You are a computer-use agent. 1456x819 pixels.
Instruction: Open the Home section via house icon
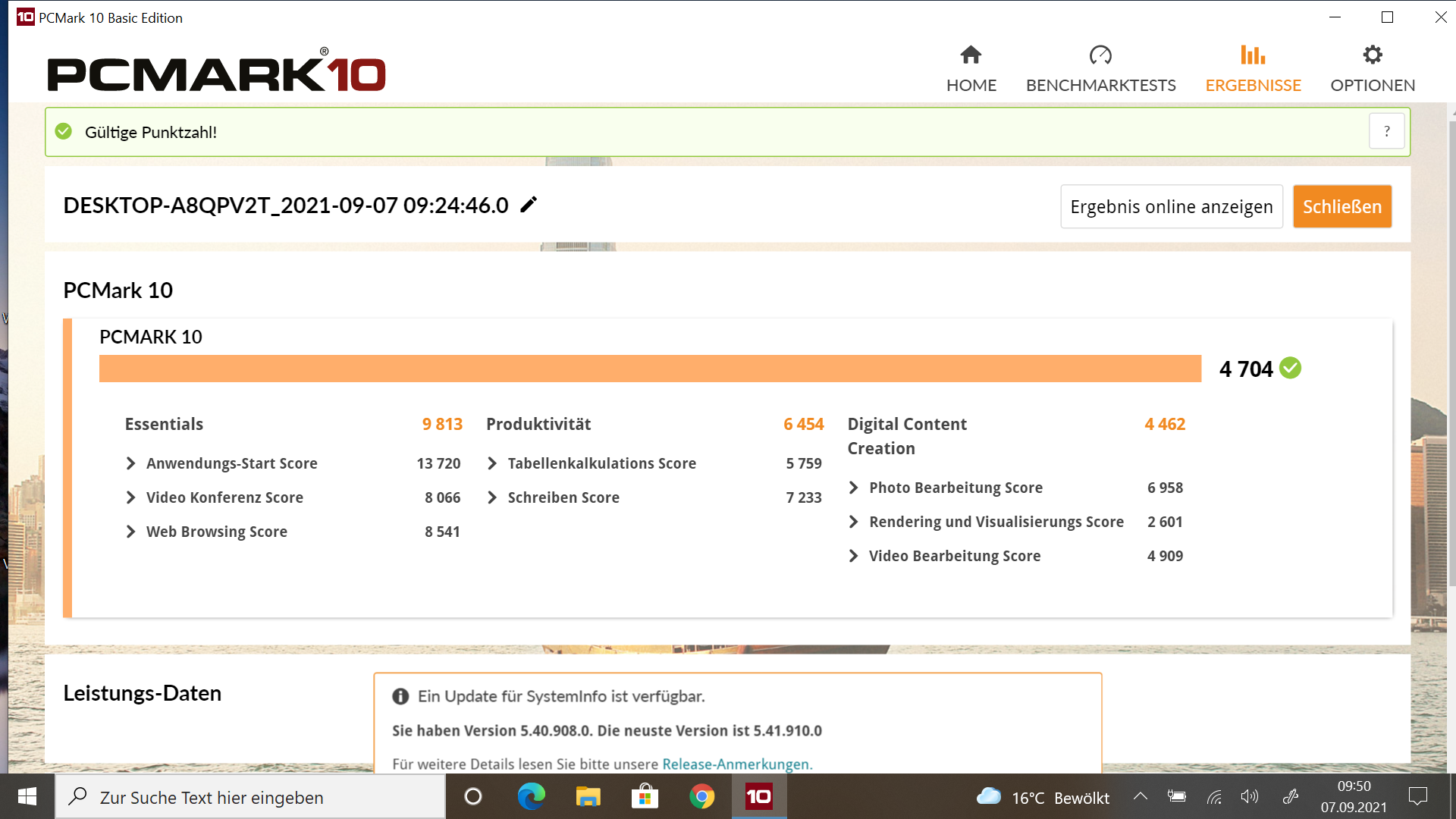(x=971, y=55)
